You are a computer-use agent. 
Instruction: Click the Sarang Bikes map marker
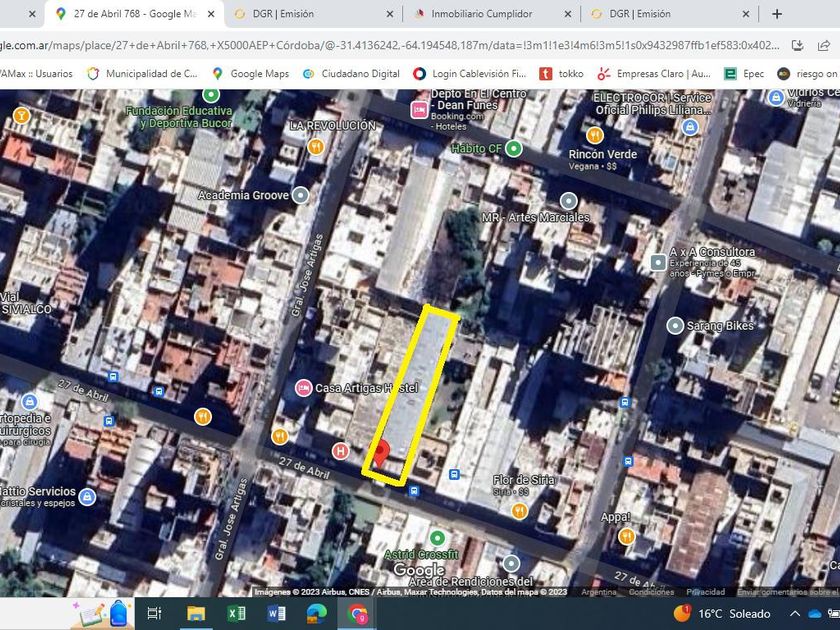point(675,326)
